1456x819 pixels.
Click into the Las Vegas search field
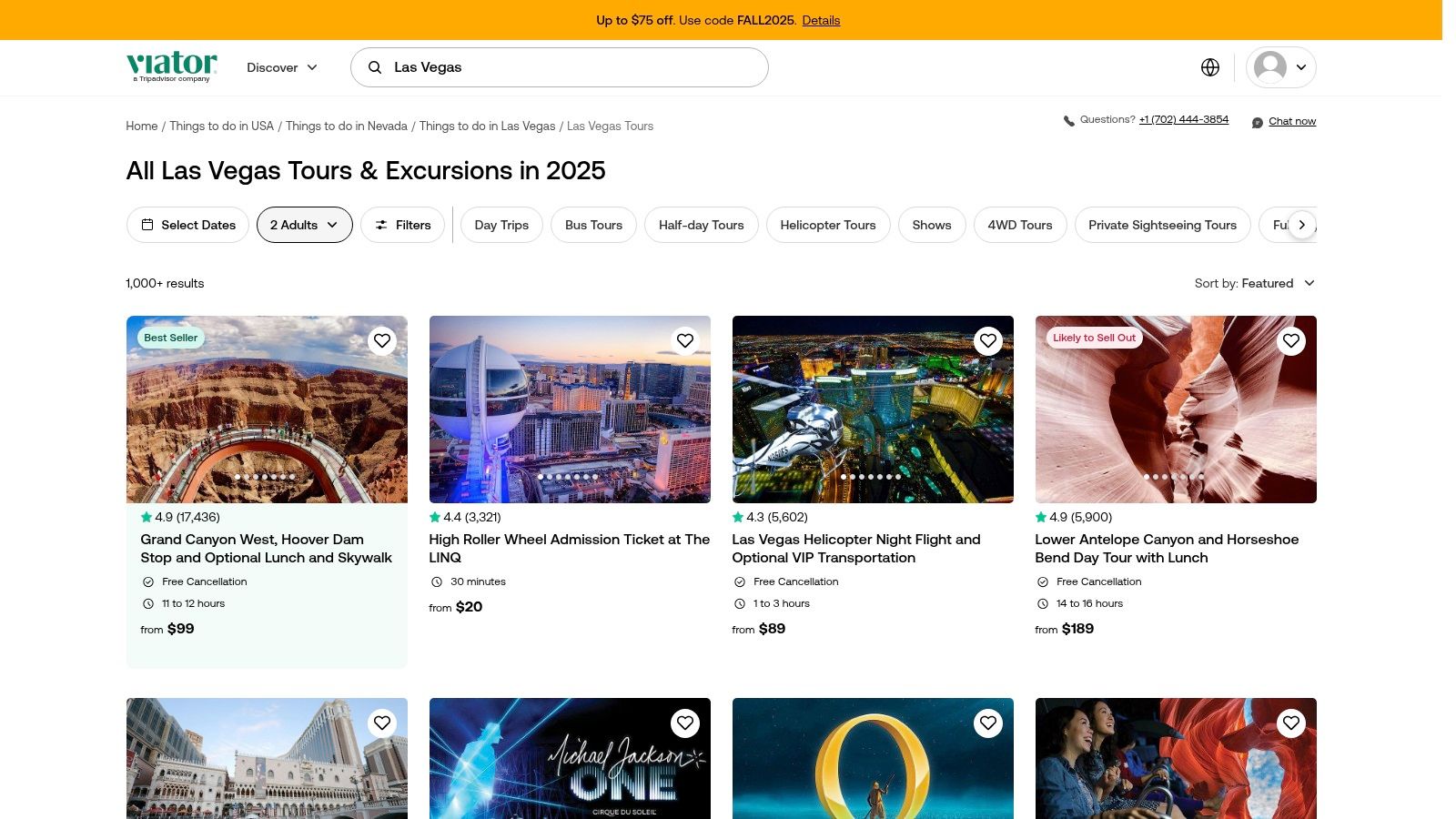click(573, 67)
